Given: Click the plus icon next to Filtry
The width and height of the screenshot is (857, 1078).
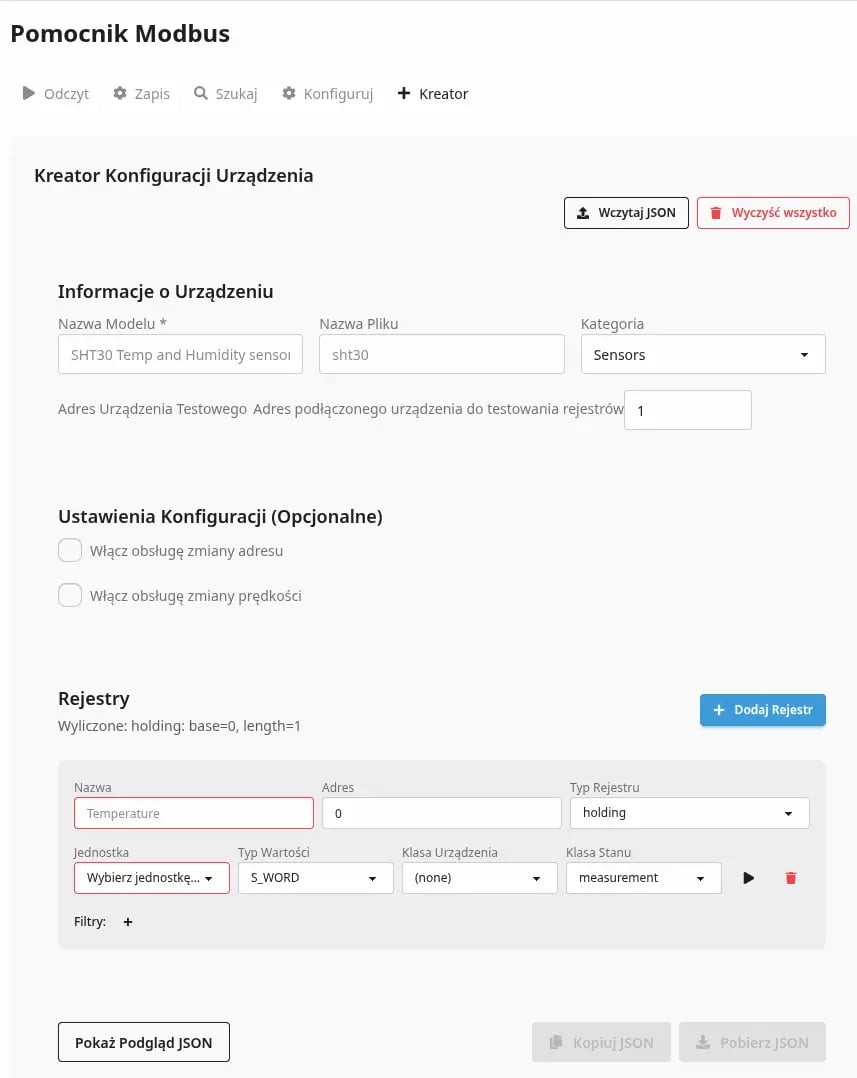Looking at the screenshot, I should pyautogui.click(x=128, y=922).
